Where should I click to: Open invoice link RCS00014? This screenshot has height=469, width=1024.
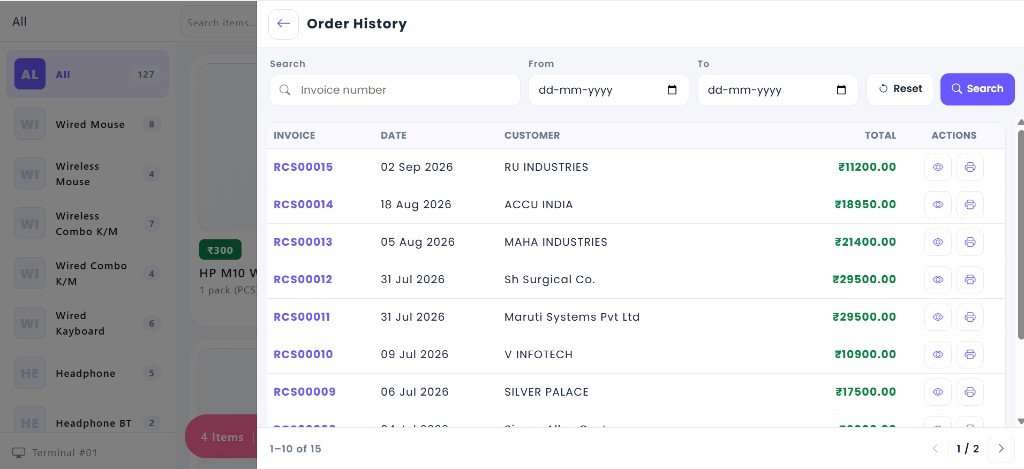pyautogui.click(x=303, y=204)
